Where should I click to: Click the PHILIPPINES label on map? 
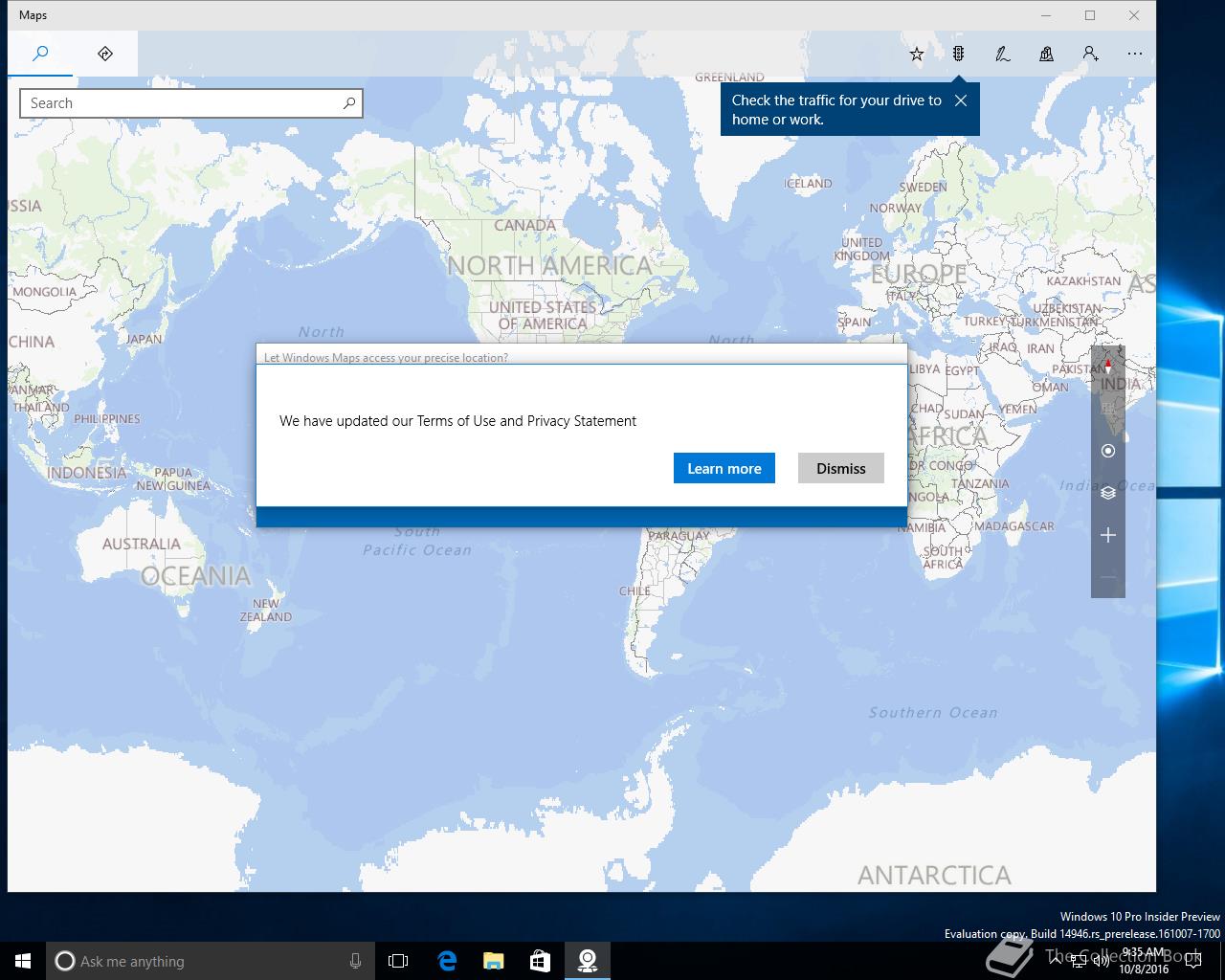tap(107, 419)
